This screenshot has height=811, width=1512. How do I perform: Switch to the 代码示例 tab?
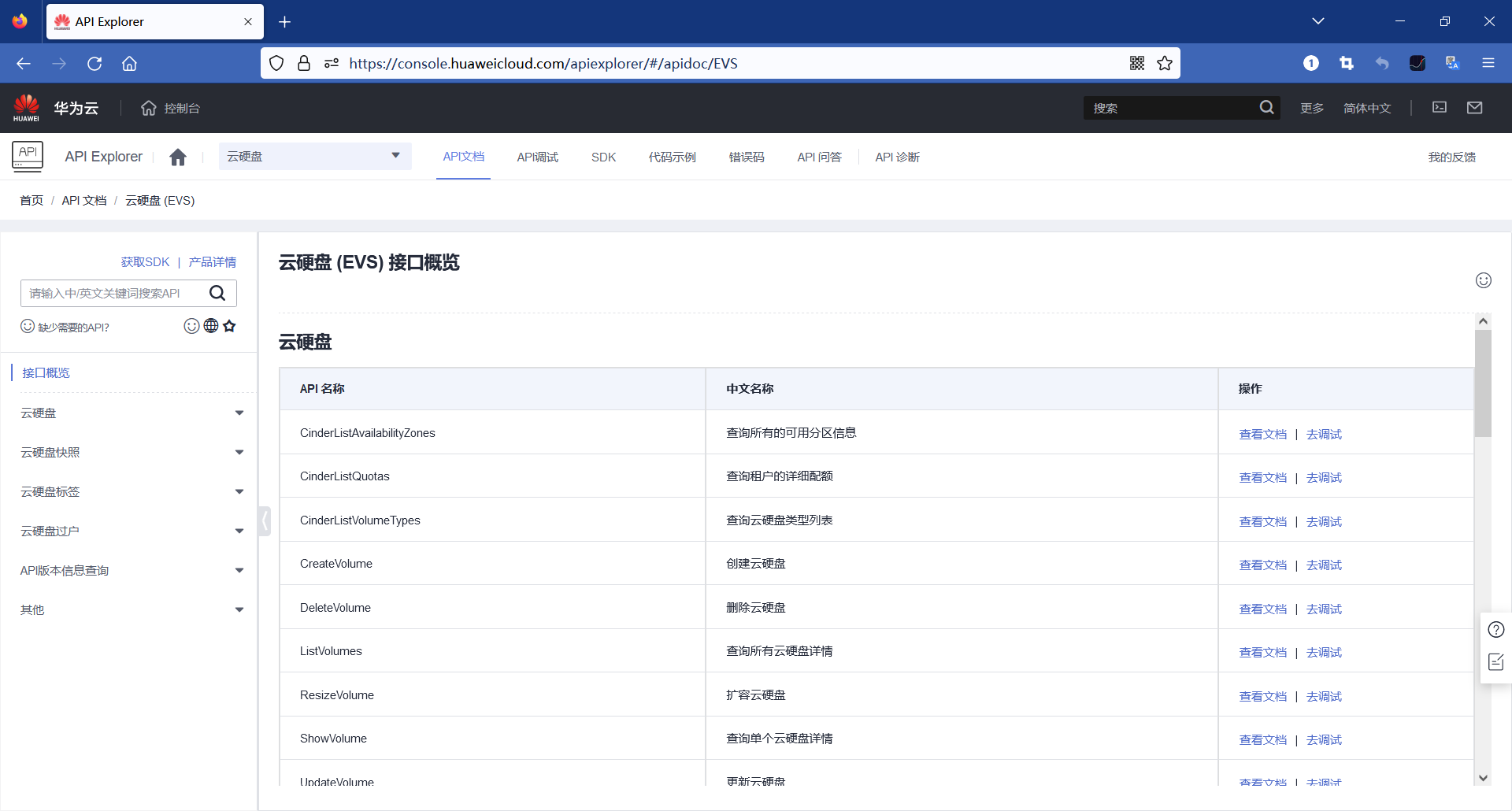click(673, 157)
